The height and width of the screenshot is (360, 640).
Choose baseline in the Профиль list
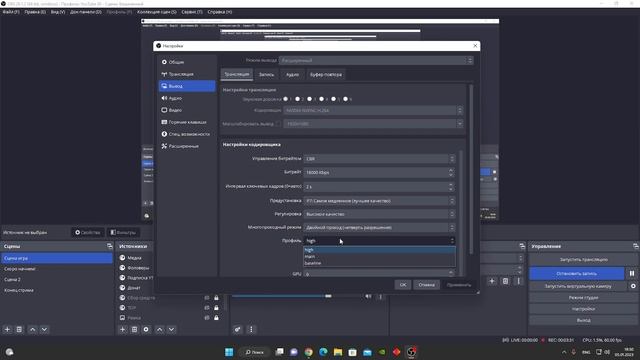tap(379, 263)
